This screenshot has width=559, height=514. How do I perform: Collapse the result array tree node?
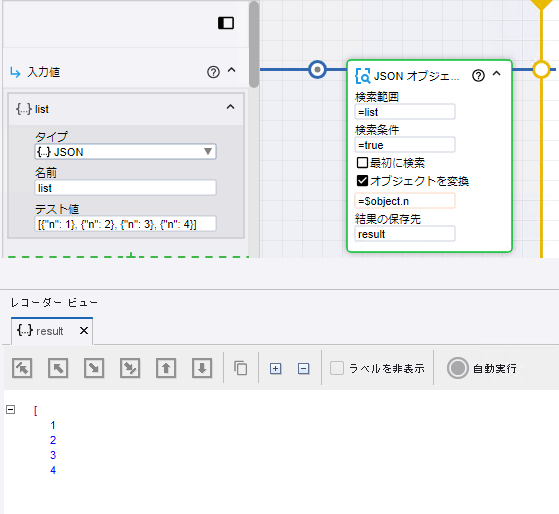click(x=11, y=410)
